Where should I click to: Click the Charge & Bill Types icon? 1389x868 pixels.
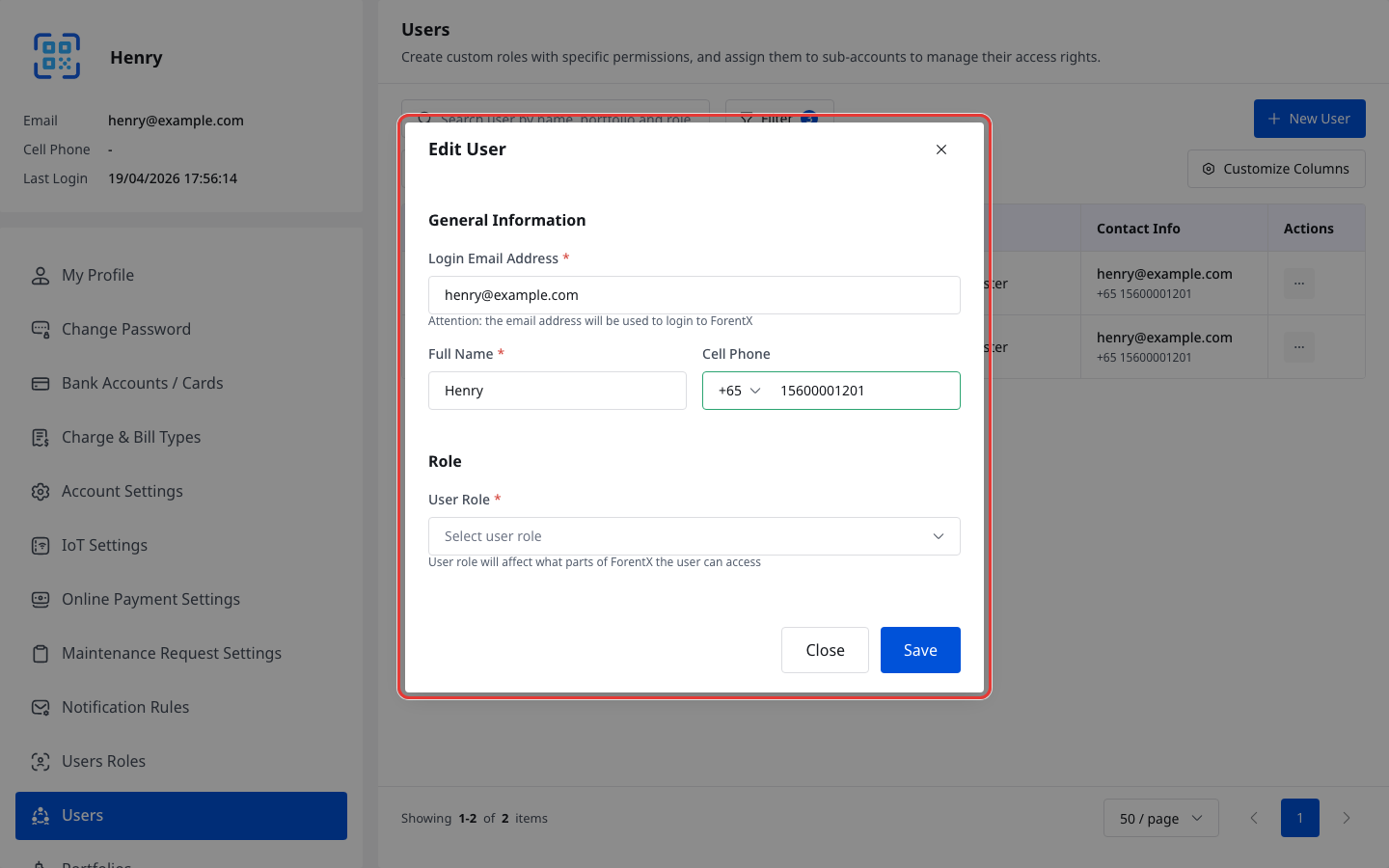click(x=41, y=438)
